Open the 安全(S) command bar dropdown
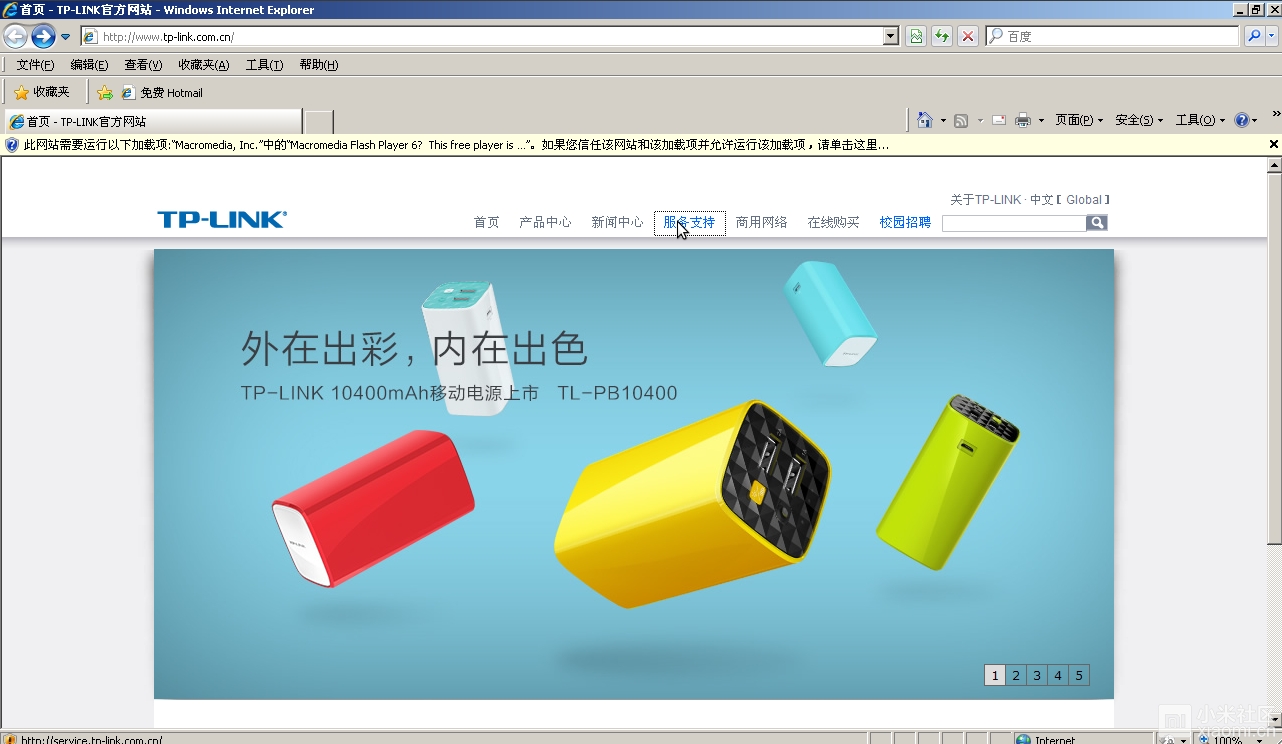 pyautogui.click(x=1139, y=120)
